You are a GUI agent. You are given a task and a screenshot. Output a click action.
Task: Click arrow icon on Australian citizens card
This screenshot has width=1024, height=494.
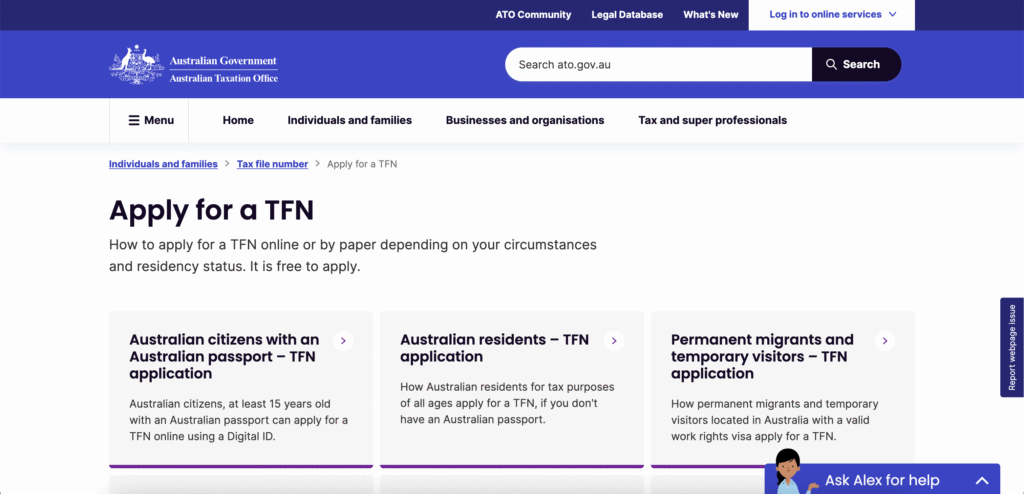click(343, 341)
